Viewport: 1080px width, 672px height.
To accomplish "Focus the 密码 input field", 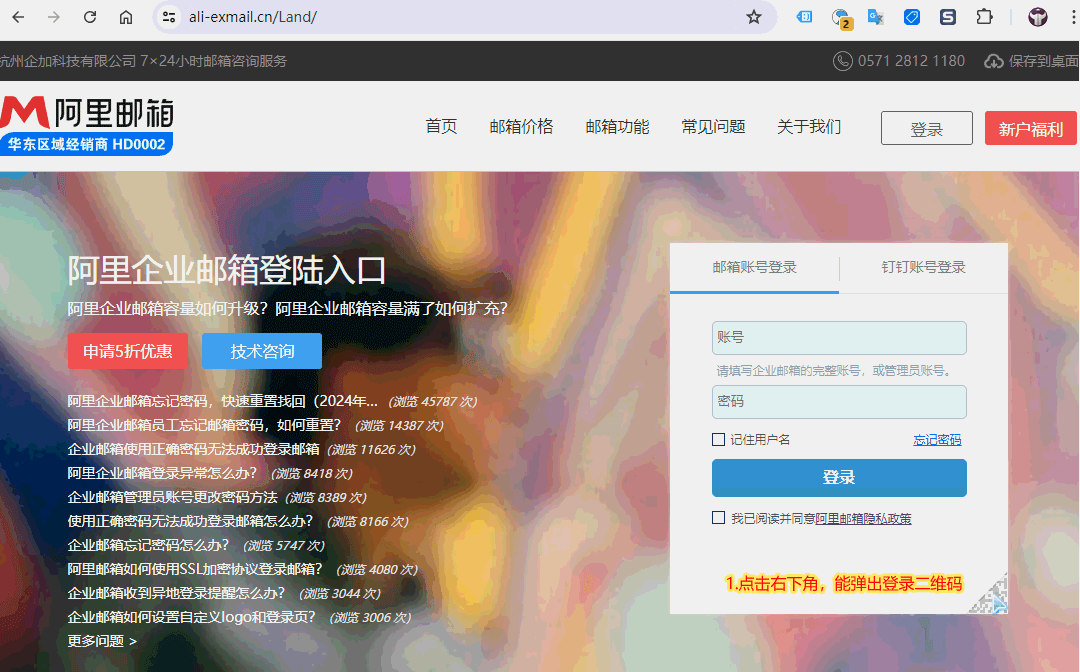I will [839, 402].
